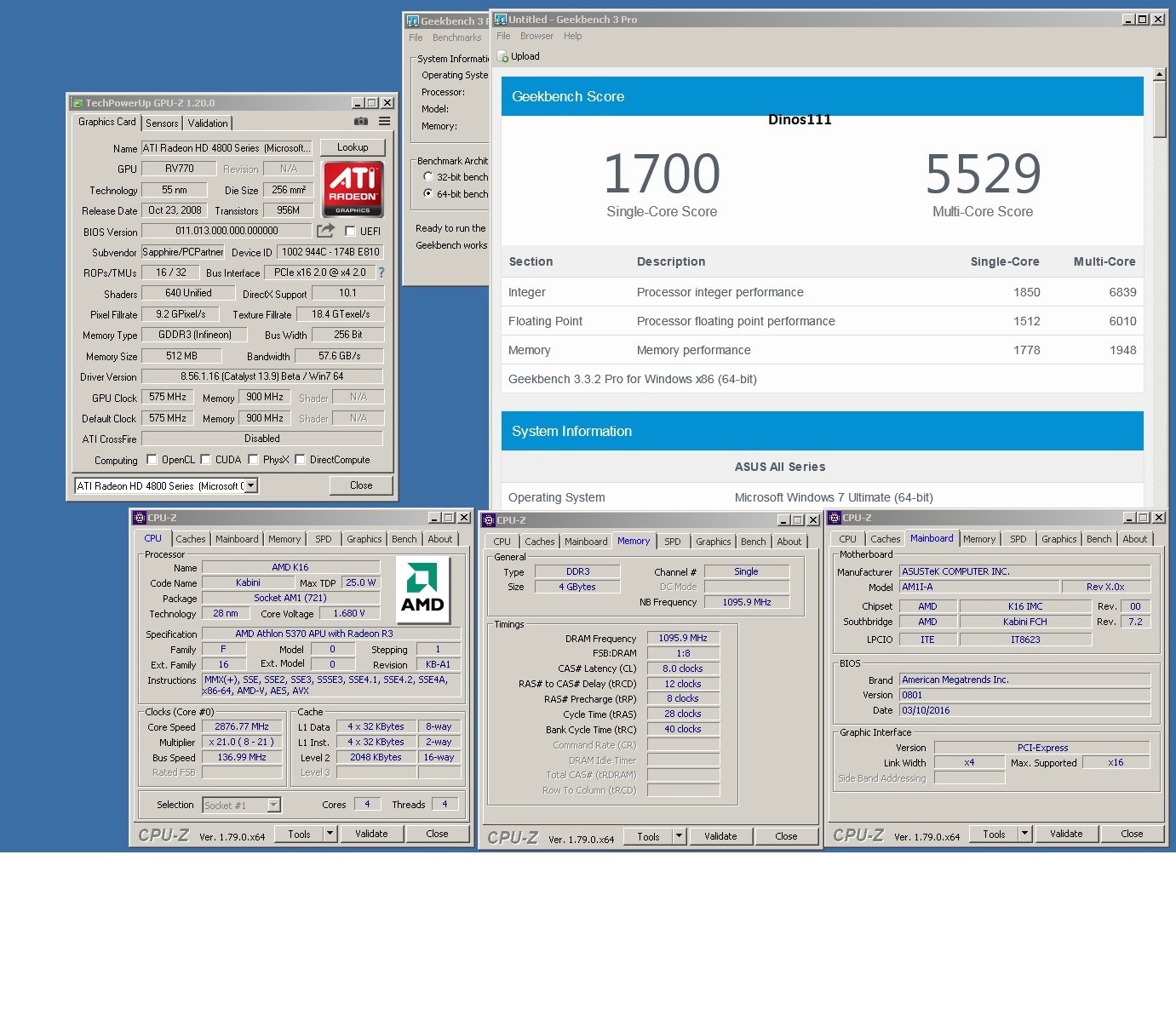Click the Lookup button in GPU-Z

click(x=353, y=147)
